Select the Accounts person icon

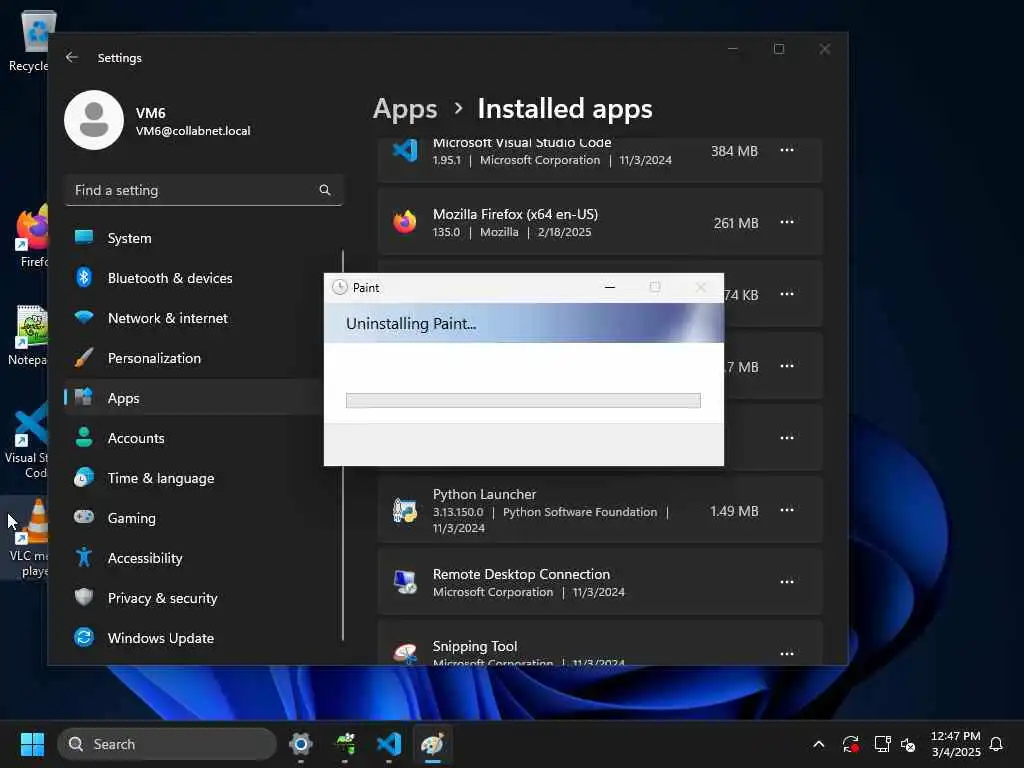point(84,438)
